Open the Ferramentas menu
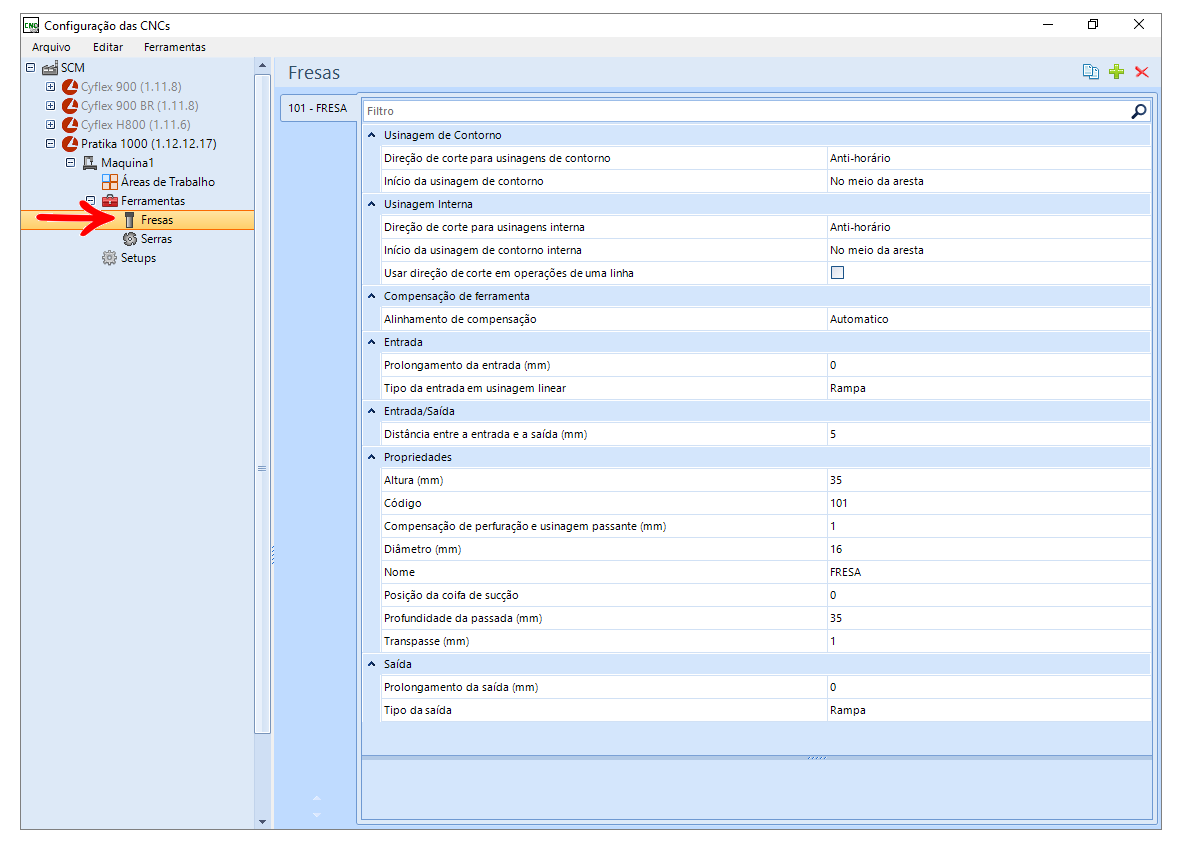Screen dimensions: 1177x843 coord(175,47)
